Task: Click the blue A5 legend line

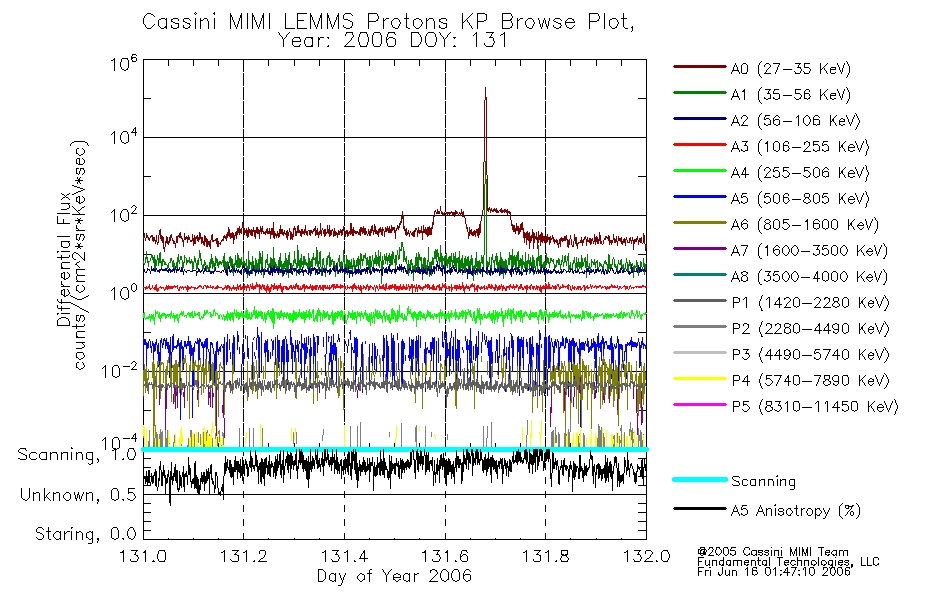Action: point(699,197)
